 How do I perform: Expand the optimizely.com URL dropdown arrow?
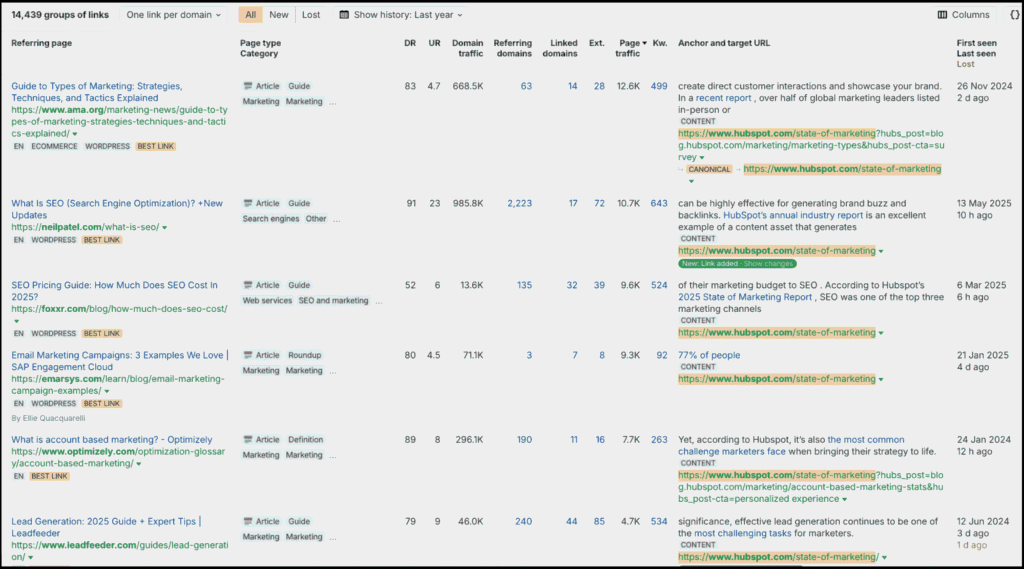[138, 464]
